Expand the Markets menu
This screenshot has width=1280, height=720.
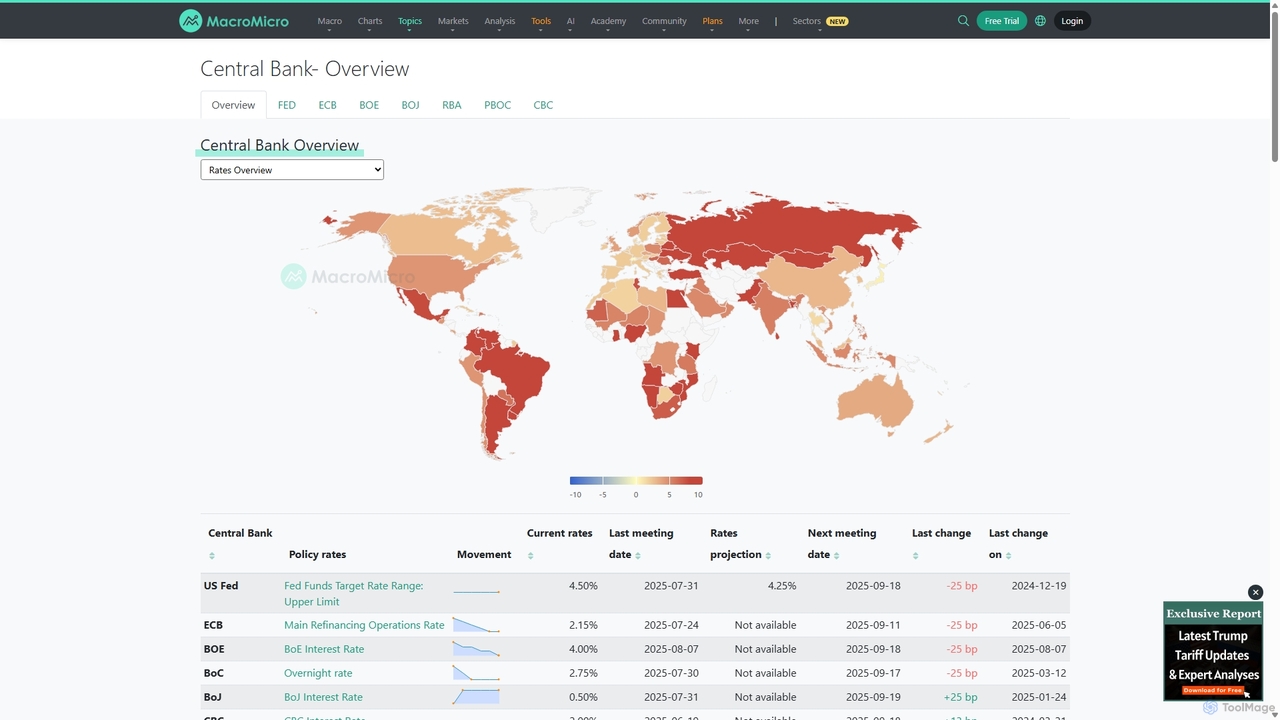453,21
